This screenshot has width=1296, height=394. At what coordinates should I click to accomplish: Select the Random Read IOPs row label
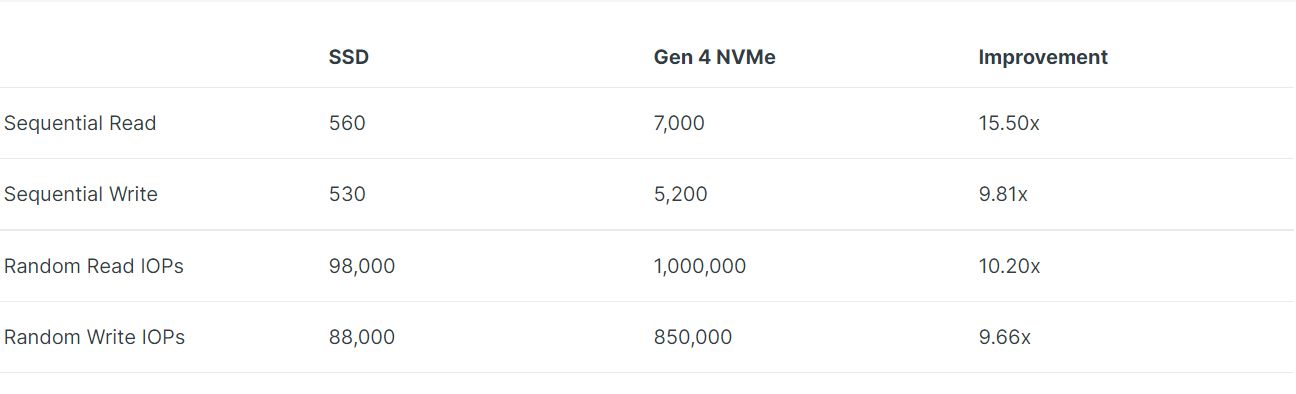(x=94, y=266)
